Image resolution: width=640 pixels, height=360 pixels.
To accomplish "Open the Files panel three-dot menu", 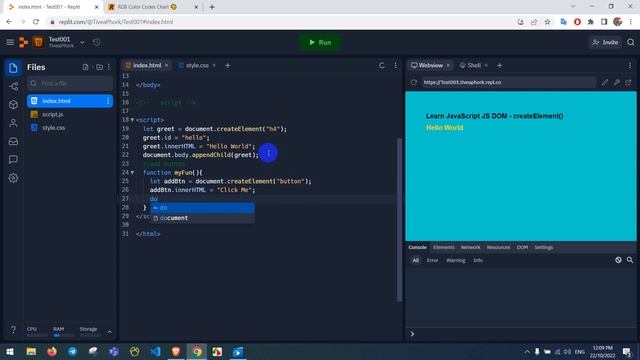I will tap(109, 67).
